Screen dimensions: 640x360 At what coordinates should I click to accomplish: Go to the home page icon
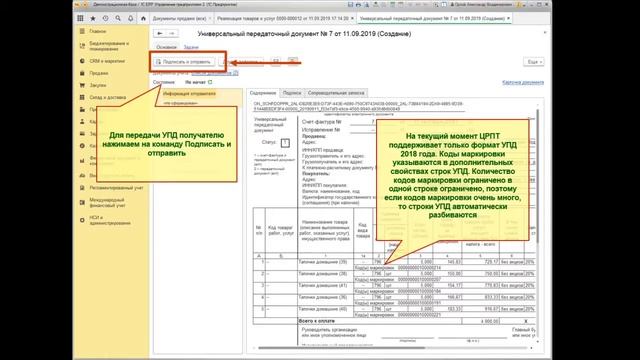(x=143, y=18)
